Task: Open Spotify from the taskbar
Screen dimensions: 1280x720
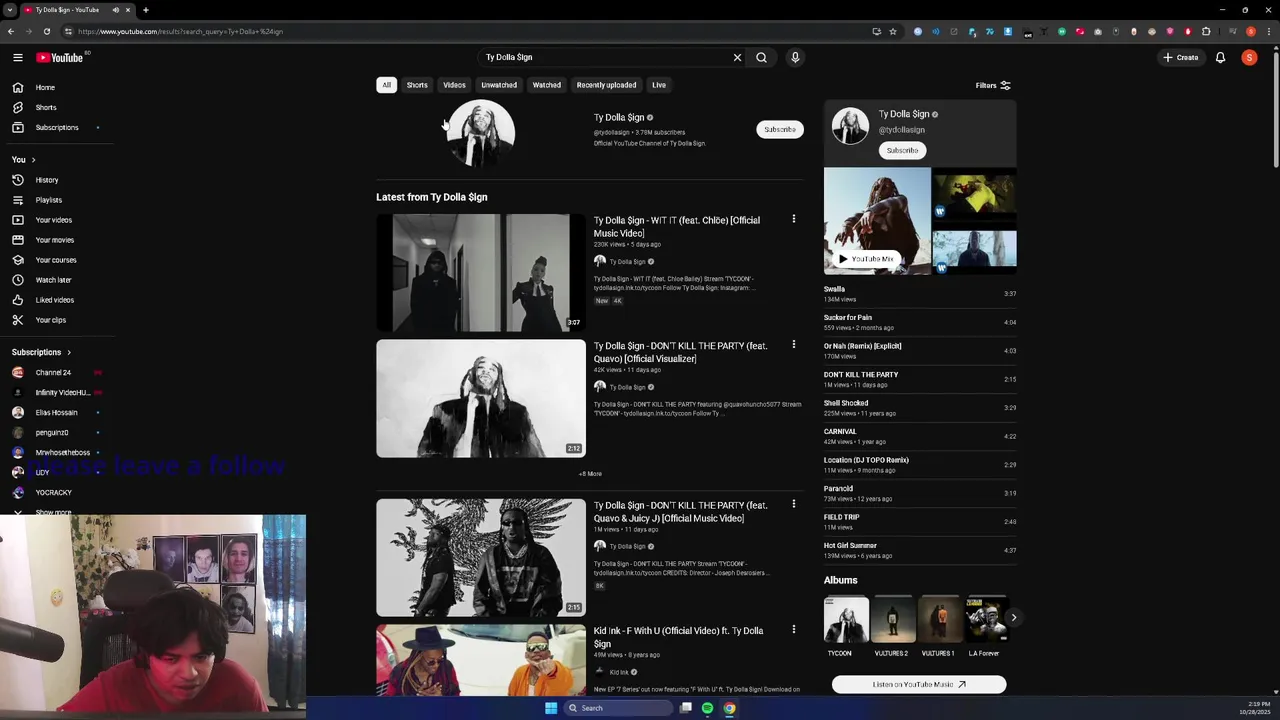Action: point(707,708)
